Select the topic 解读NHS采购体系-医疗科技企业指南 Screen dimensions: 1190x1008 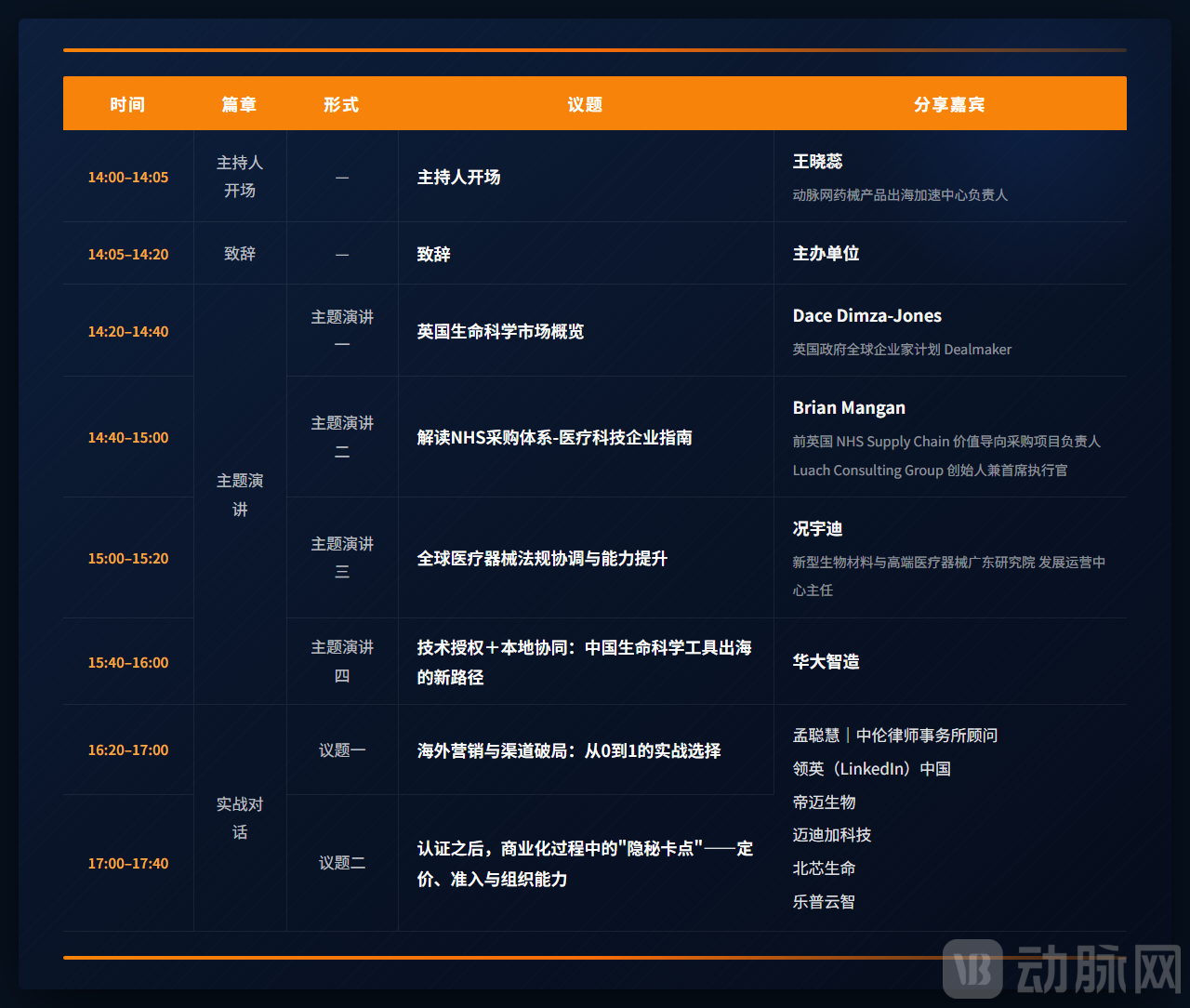click(x=554, y=437)
